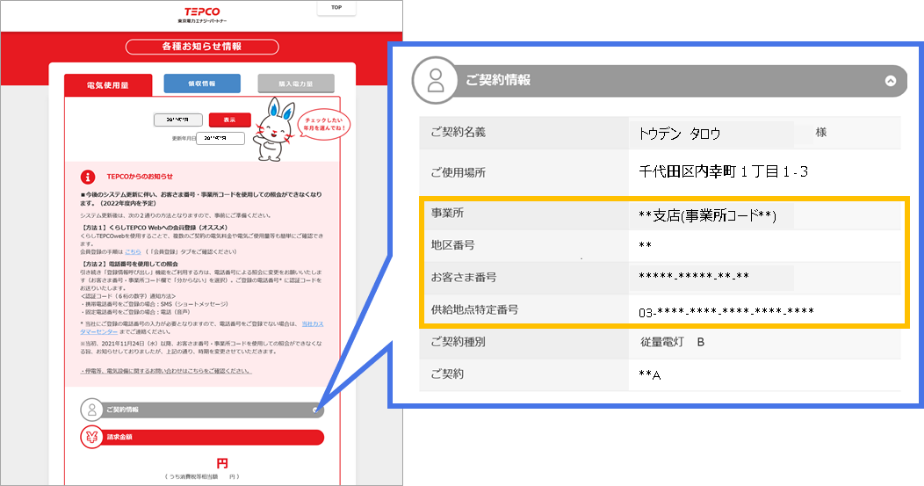924x486 pixels.
Task: Click the yen icon on the 請求金額 bar
Action: tap(91, 437)
